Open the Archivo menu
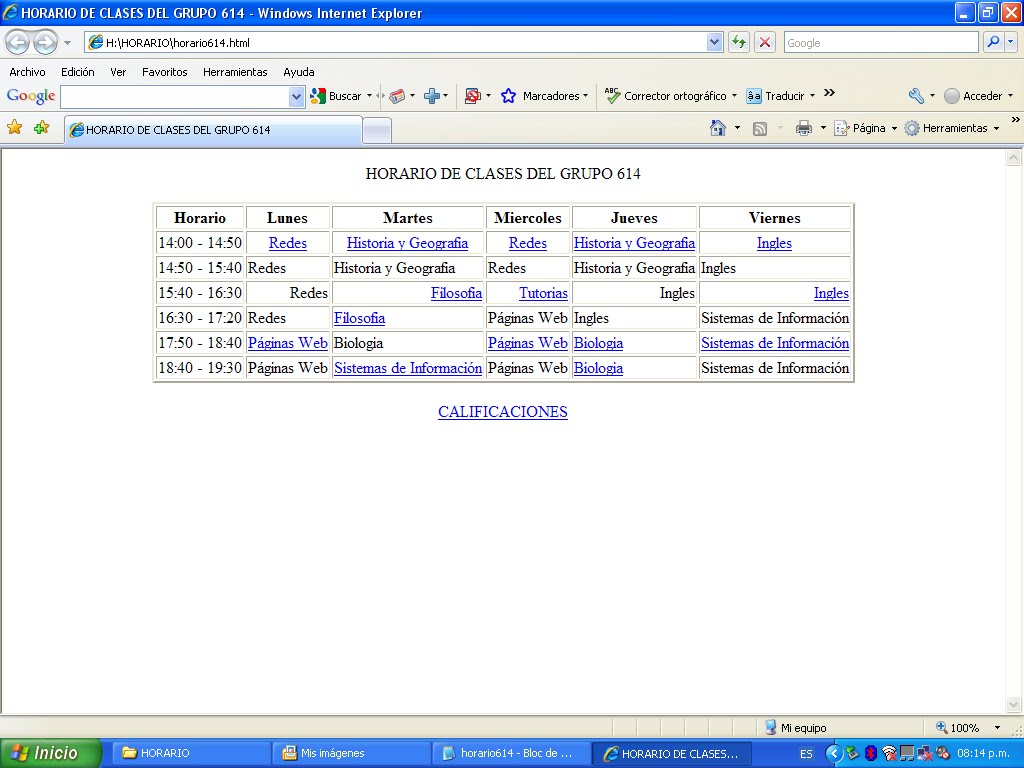Viewport: 1024px width, 768px height. tap(28, 71)
